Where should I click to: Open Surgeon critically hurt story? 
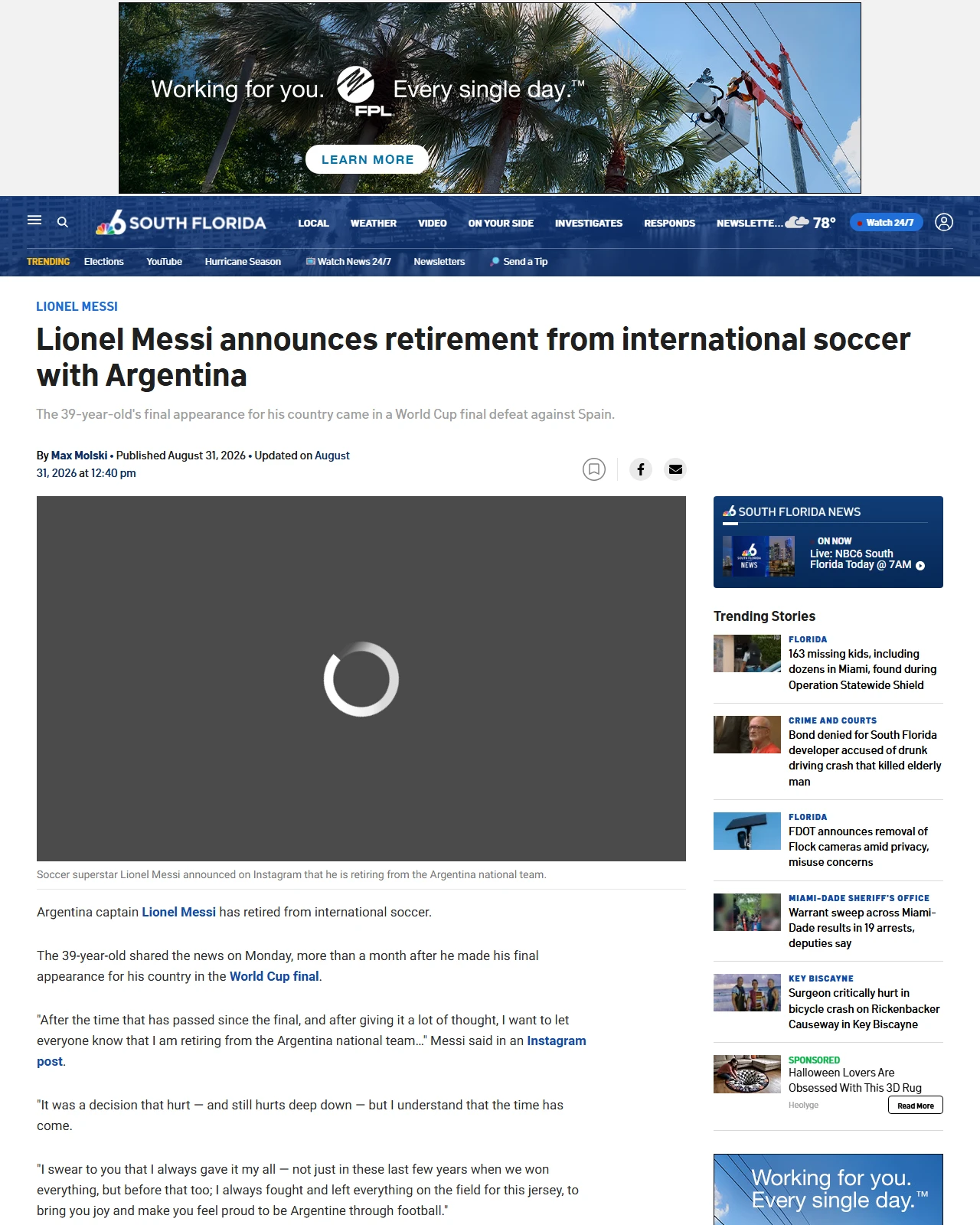864,1009
